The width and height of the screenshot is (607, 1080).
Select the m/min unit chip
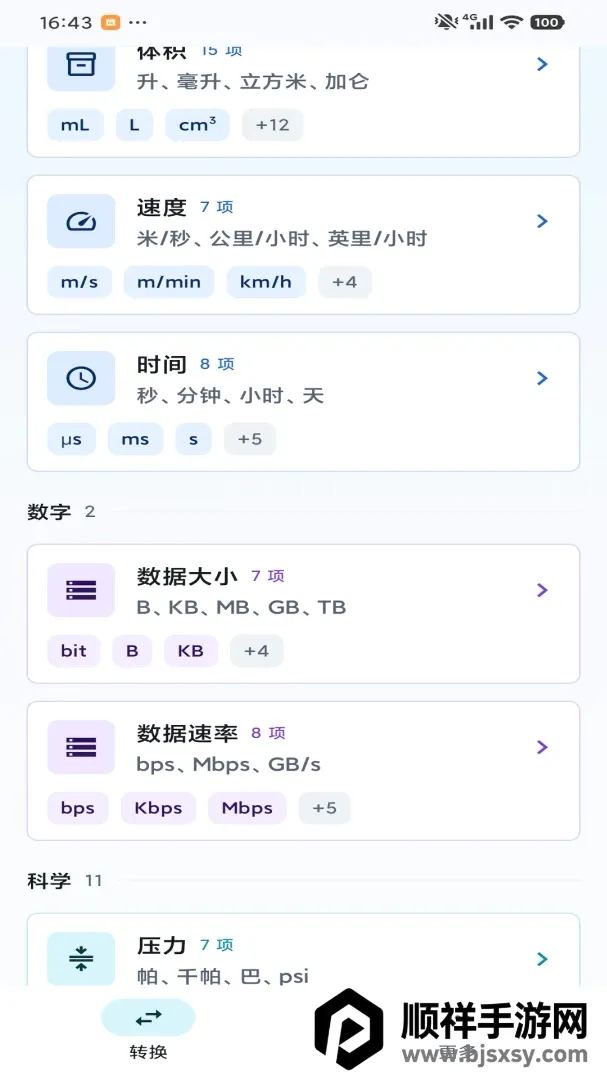click(x=169, y=282)
